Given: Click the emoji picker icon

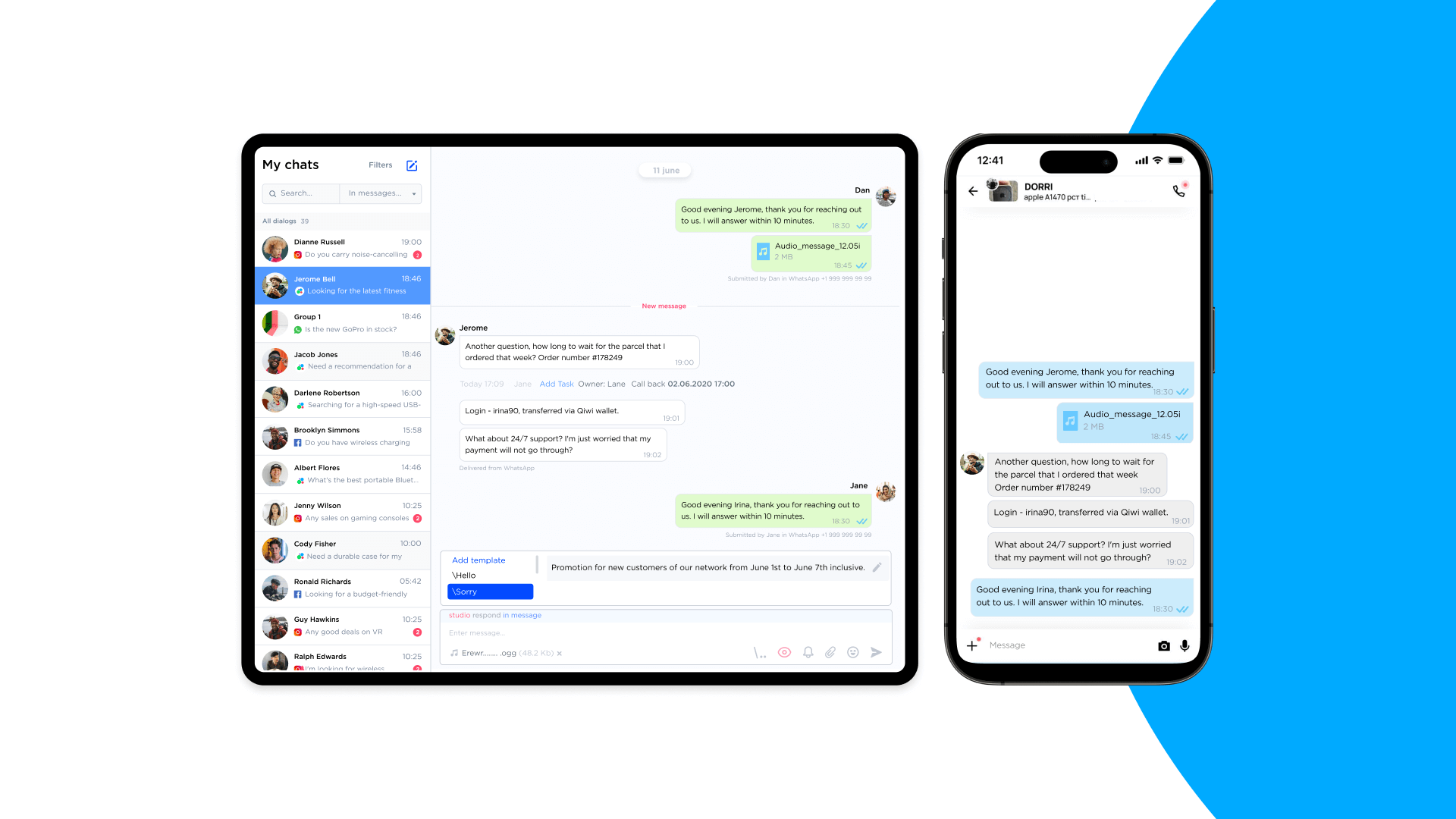Looking at the screenshot, I should pos(853,652).
